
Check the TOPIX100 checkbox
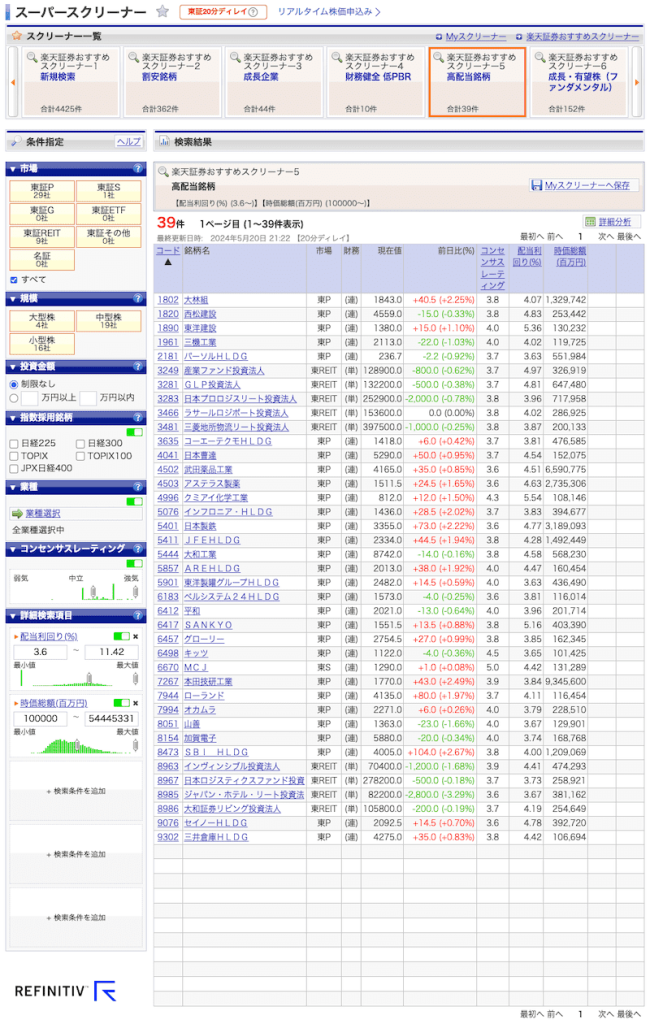pyautogui.click(x=80, y=456)
